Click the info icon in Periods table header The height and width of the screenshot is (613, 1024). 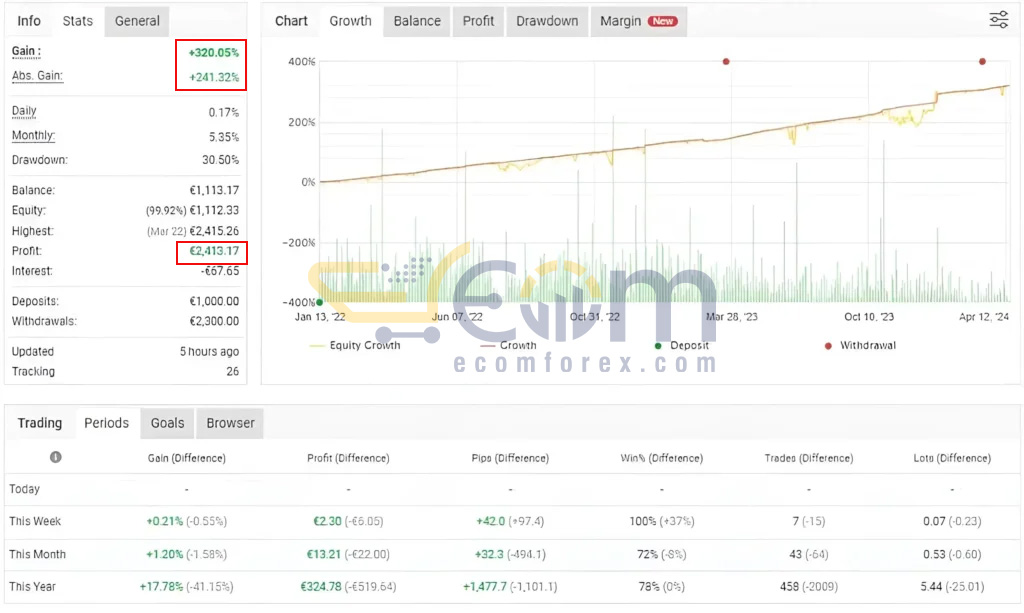(x=55, y=457)
